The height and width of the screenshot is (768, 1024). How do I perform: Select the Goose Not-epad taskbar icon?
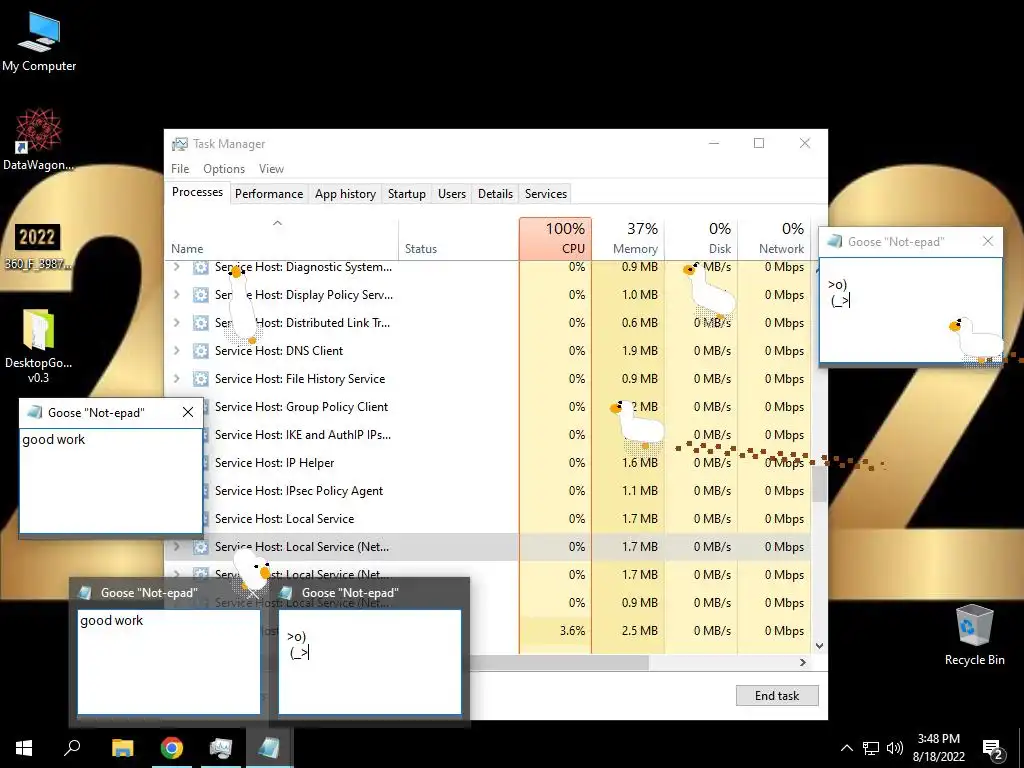269,748
